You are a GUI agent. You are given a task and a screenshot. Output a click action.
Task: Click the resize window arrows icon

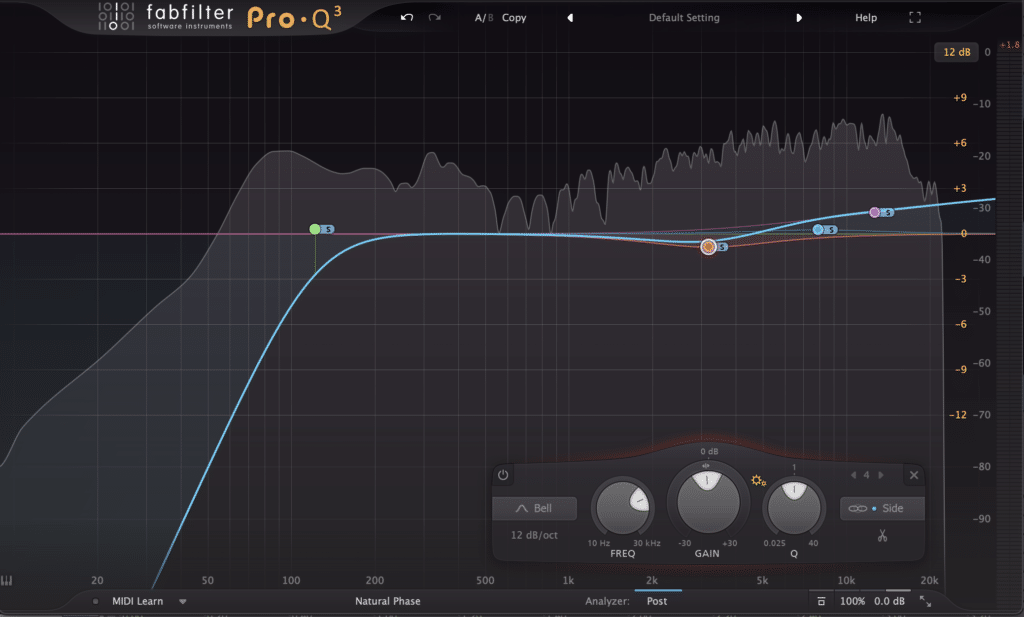(x=925, y=601)
